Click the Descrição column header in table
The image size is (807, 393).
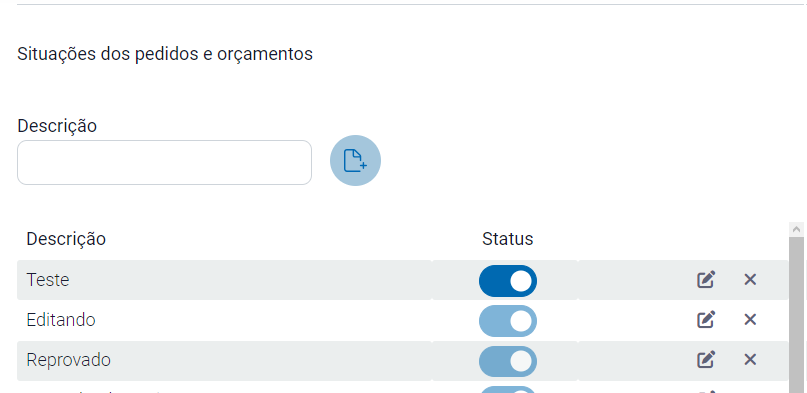click(x=66, y=239)
